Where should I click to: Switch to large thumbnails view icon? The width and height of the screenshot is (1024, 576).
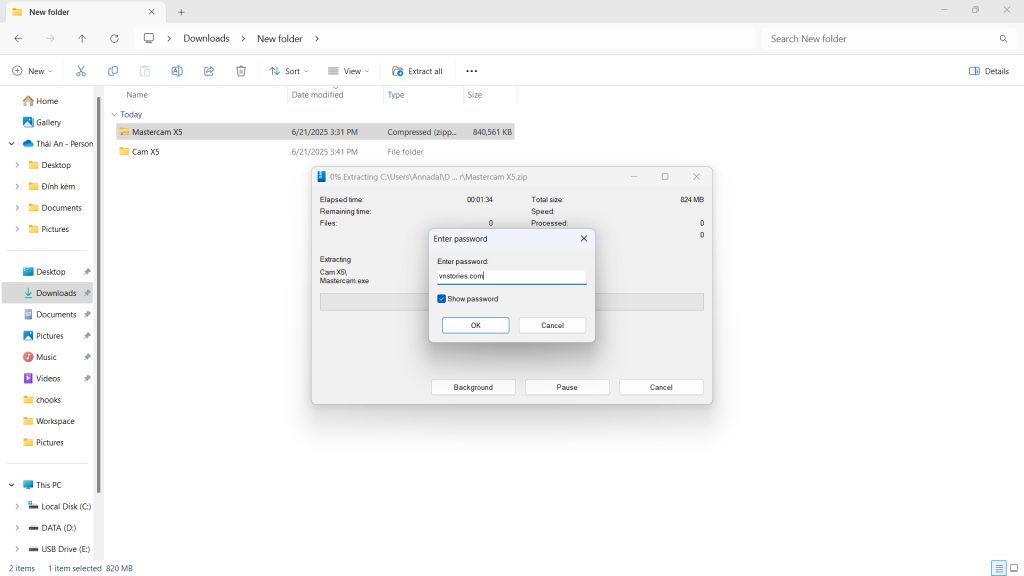(1014, 568)
